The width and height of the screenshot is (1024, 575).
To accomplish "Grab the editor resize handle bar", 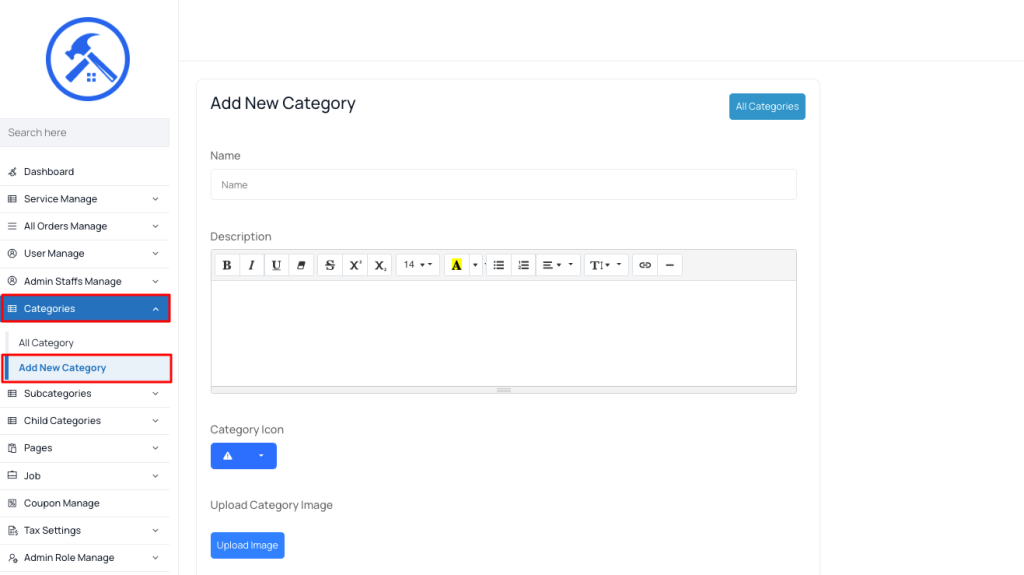I will [x=504, y=390].
